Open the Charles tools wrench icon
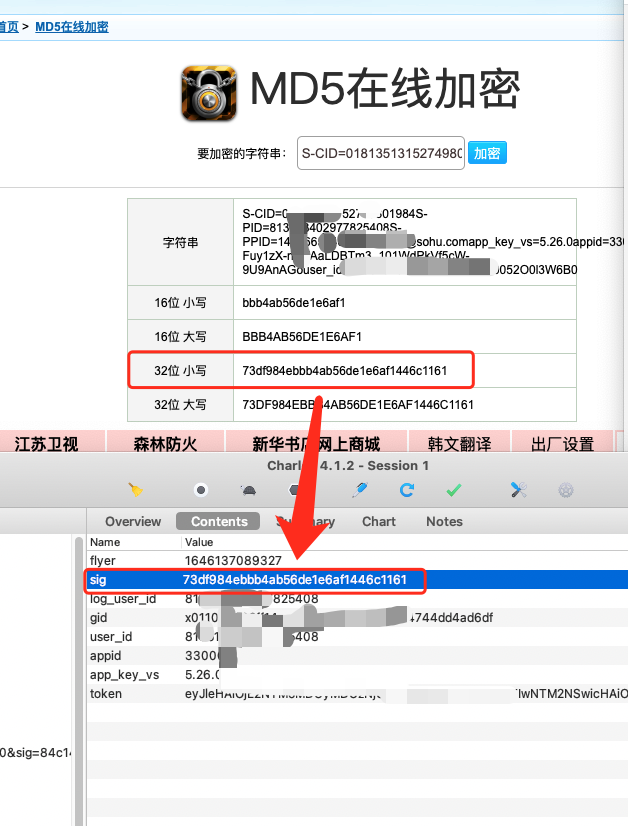The image size is (628, 826). [x=518, y=490]
